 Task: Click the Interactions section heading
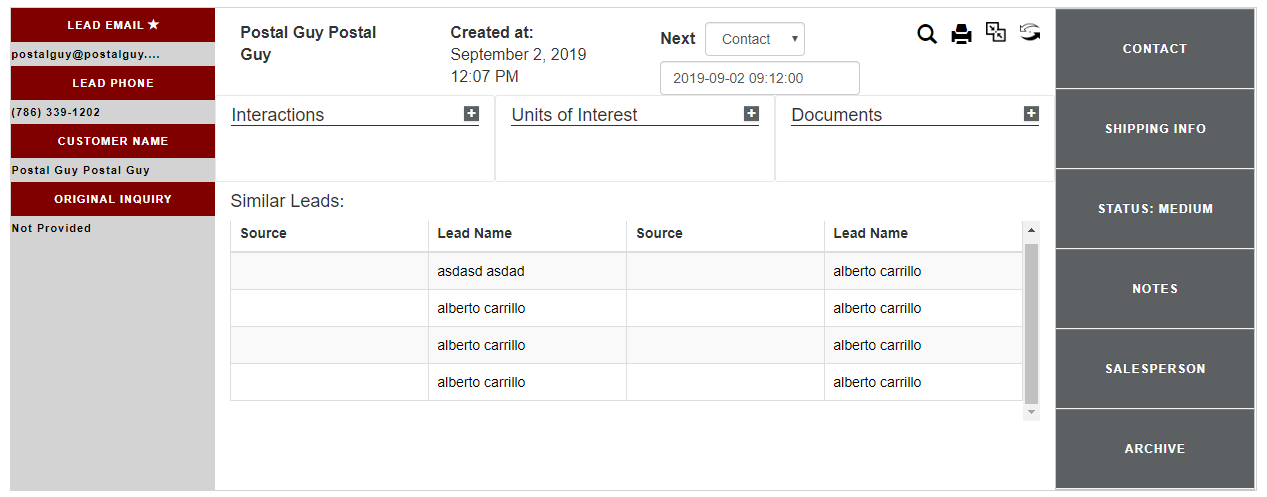pyautogui.click(x=278, y=115)
